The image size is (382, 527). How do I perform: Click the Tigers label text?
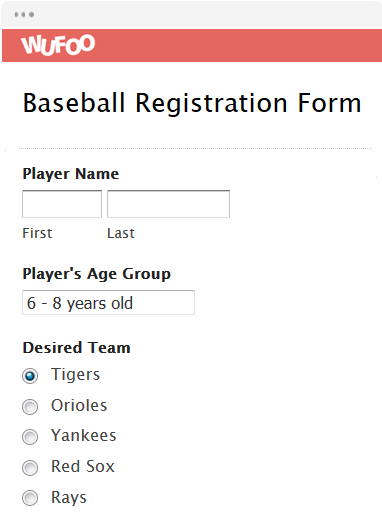pyautogui.click(x=76, y=375)
